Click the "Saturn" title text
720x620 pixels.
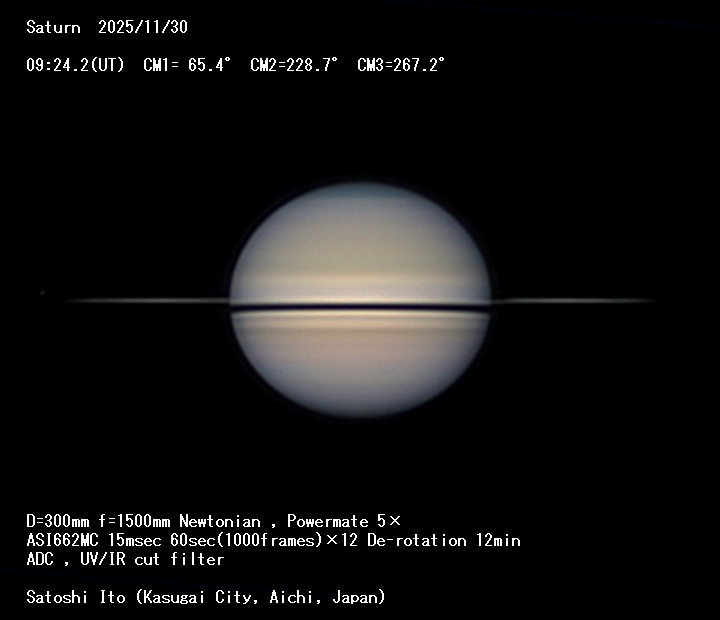click(53, 28)
